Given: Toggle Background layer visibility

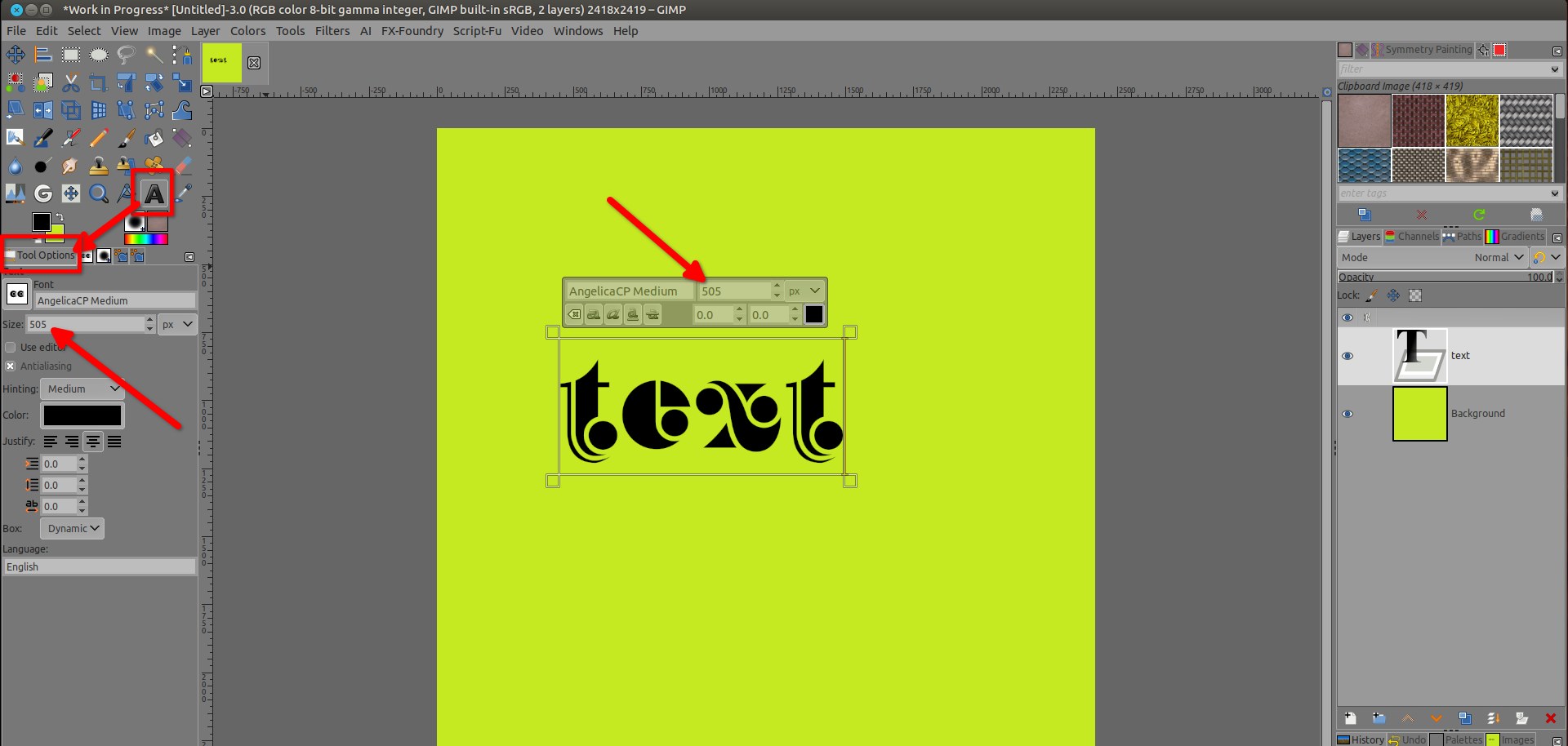Looking at the screenshot, I should tap(1347, 414).
